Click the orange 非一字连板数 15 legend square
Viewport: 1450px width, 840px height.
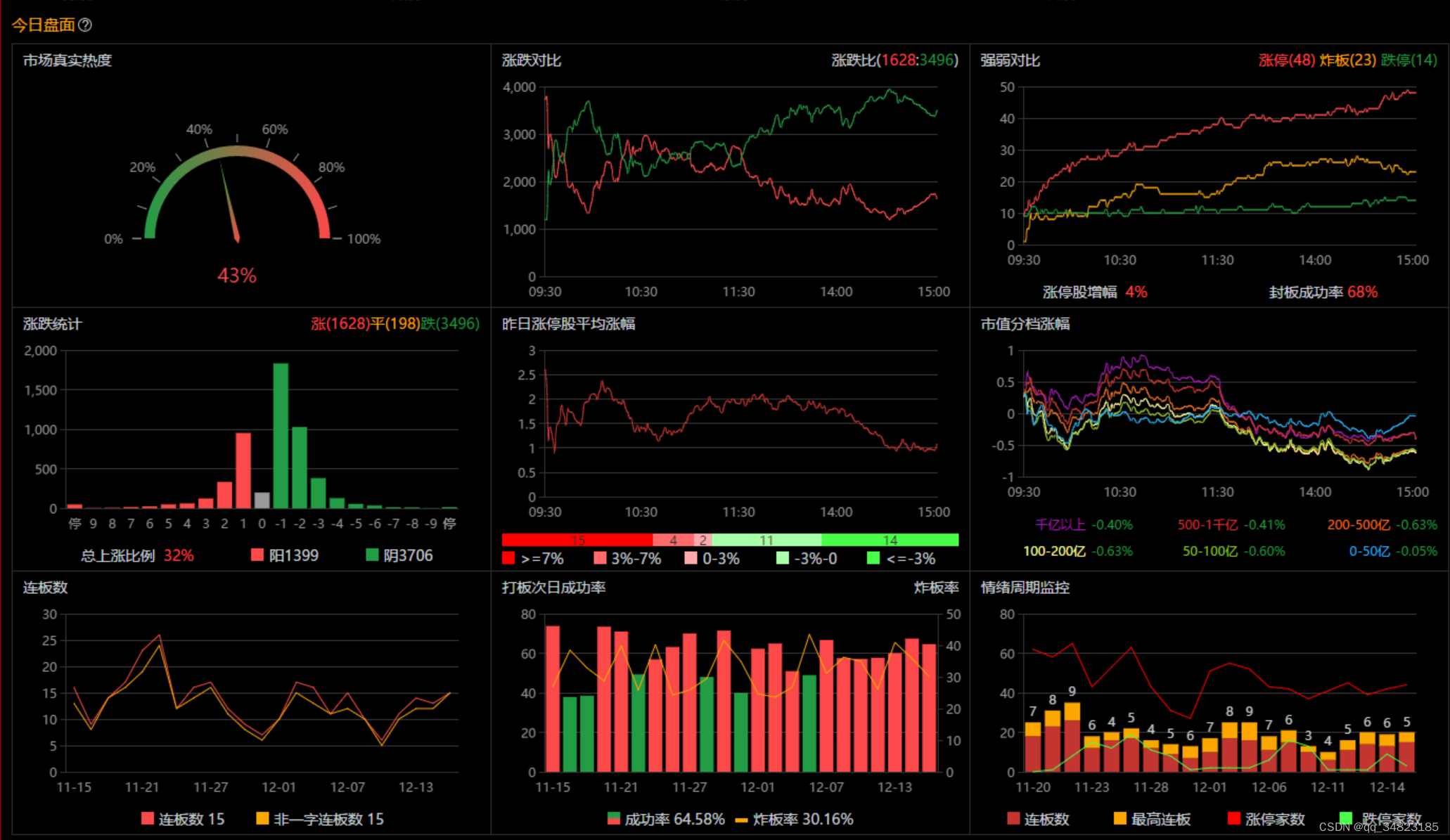262,818
